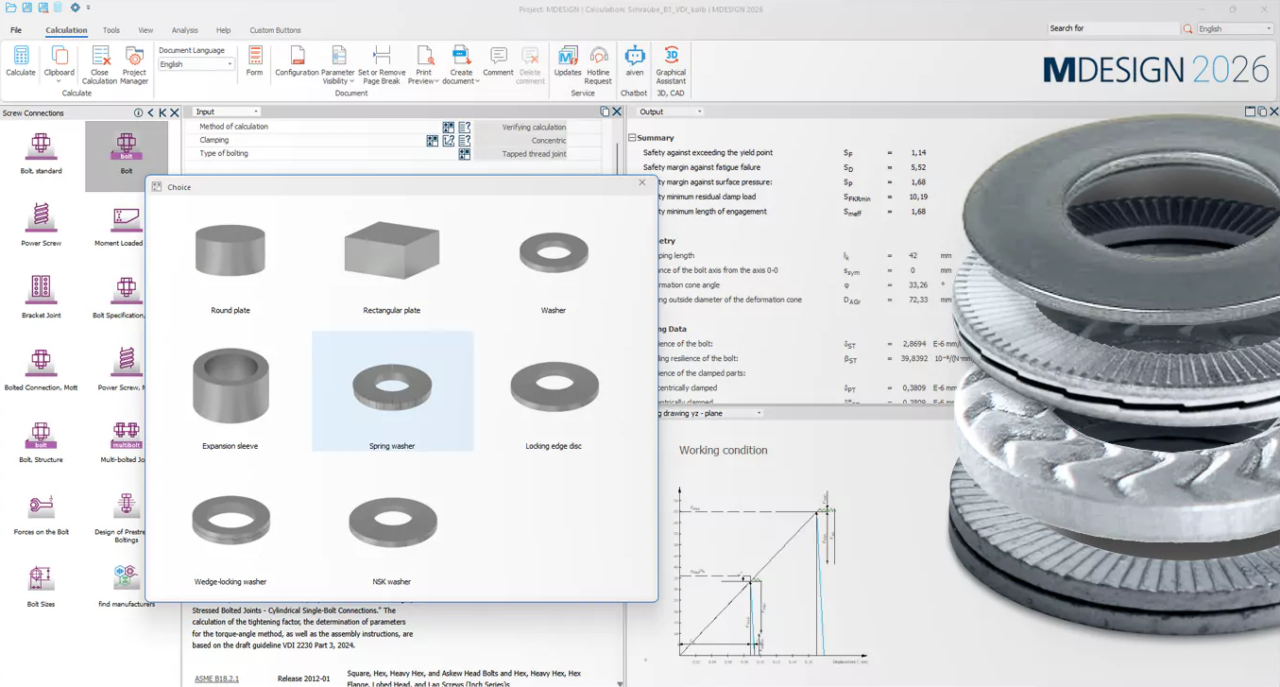
Task: Close the Screw Connections panel
Action: point(175,113)
